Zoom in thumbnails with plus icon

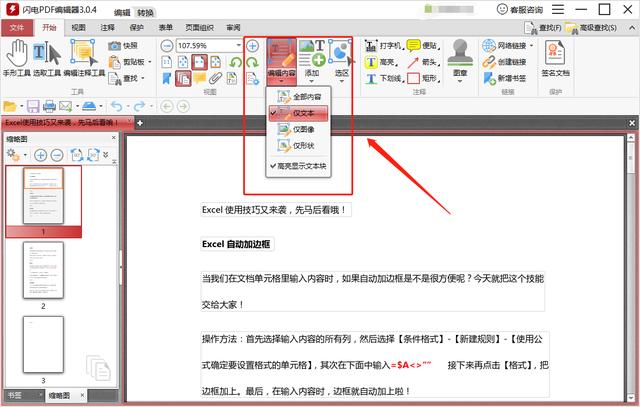40,155
